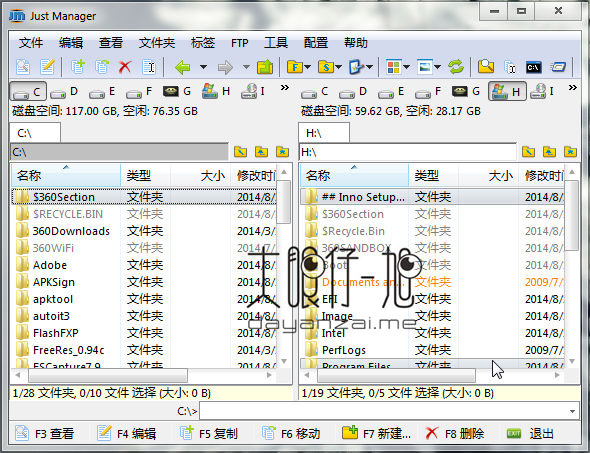The image size is (590, 453).
Task: Sort left panel by 类型 column header
Action: coord(145,175)
